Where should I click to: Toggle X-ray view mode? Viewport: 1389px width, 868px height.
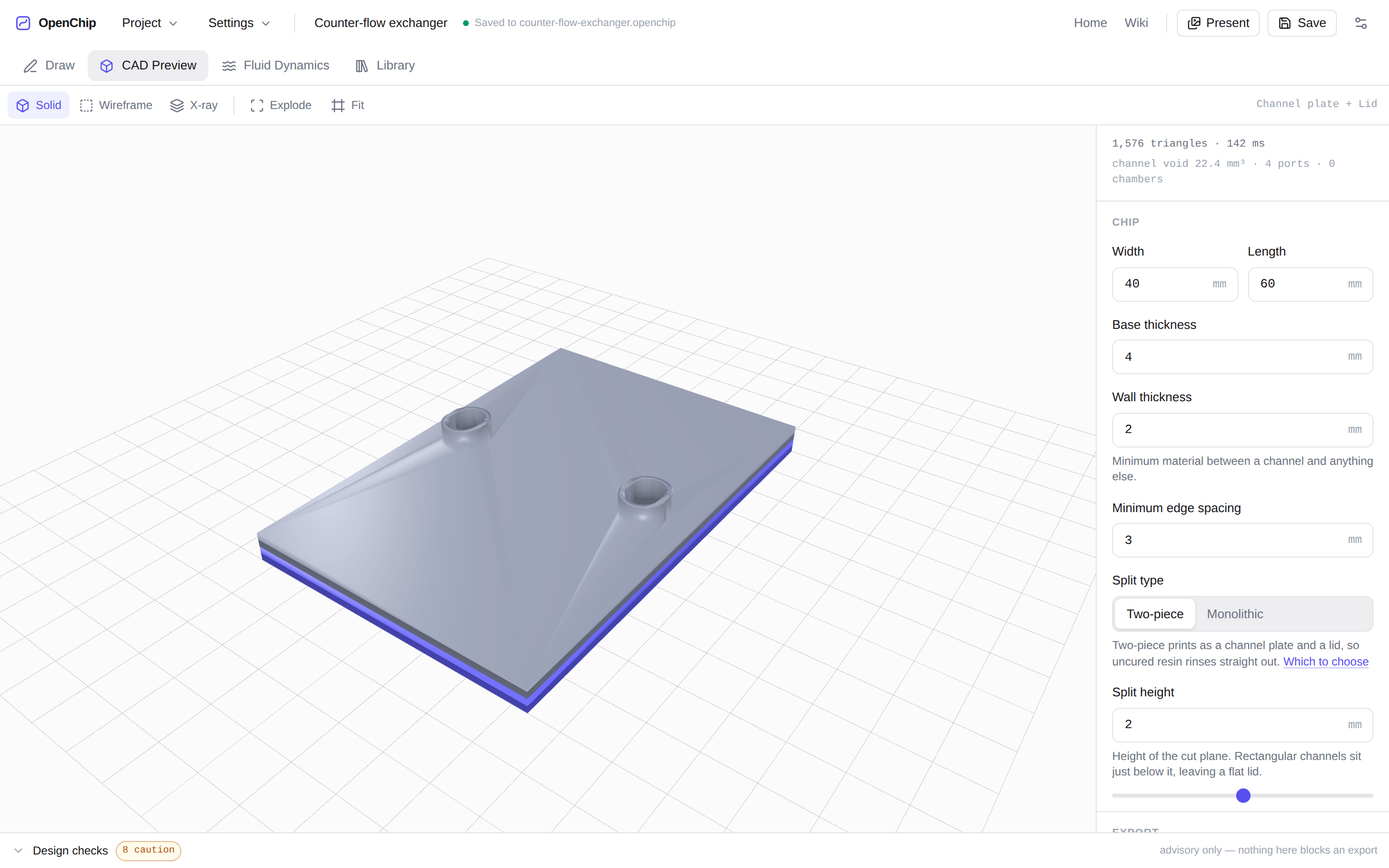point(194,105)
